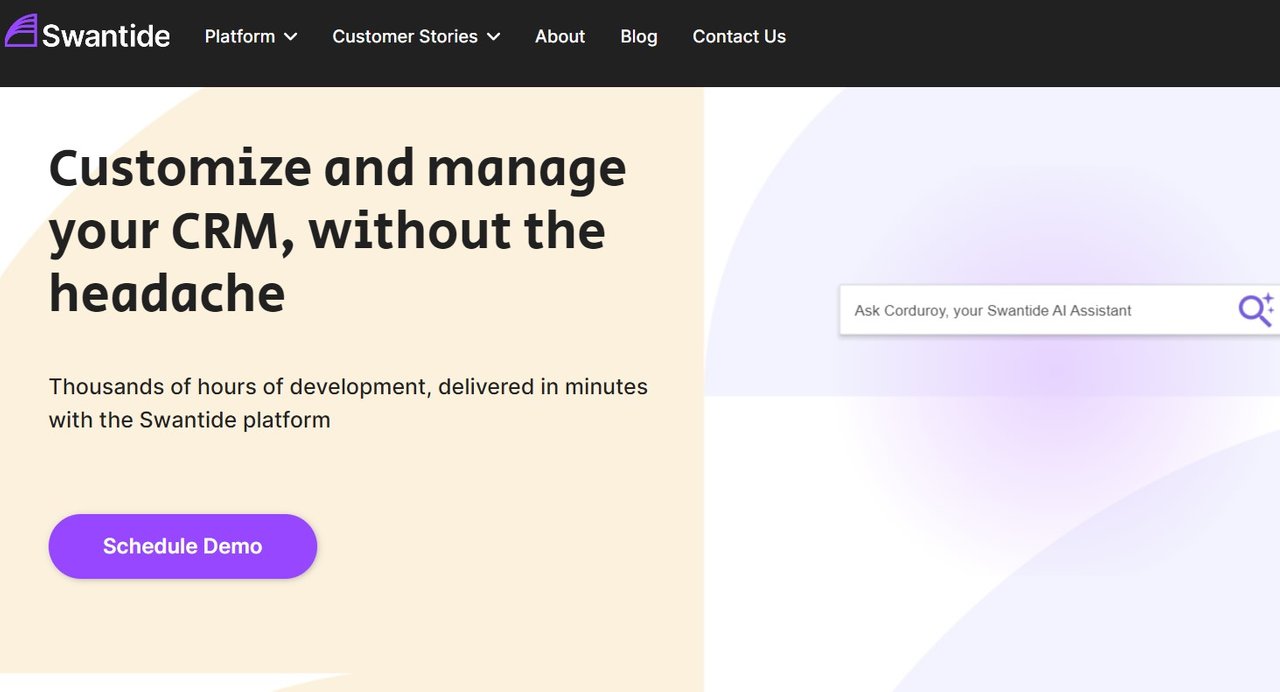Click the 'Thousands of hours of development' text
This screenshot has height=692, width=1280.
coord(348,403)
